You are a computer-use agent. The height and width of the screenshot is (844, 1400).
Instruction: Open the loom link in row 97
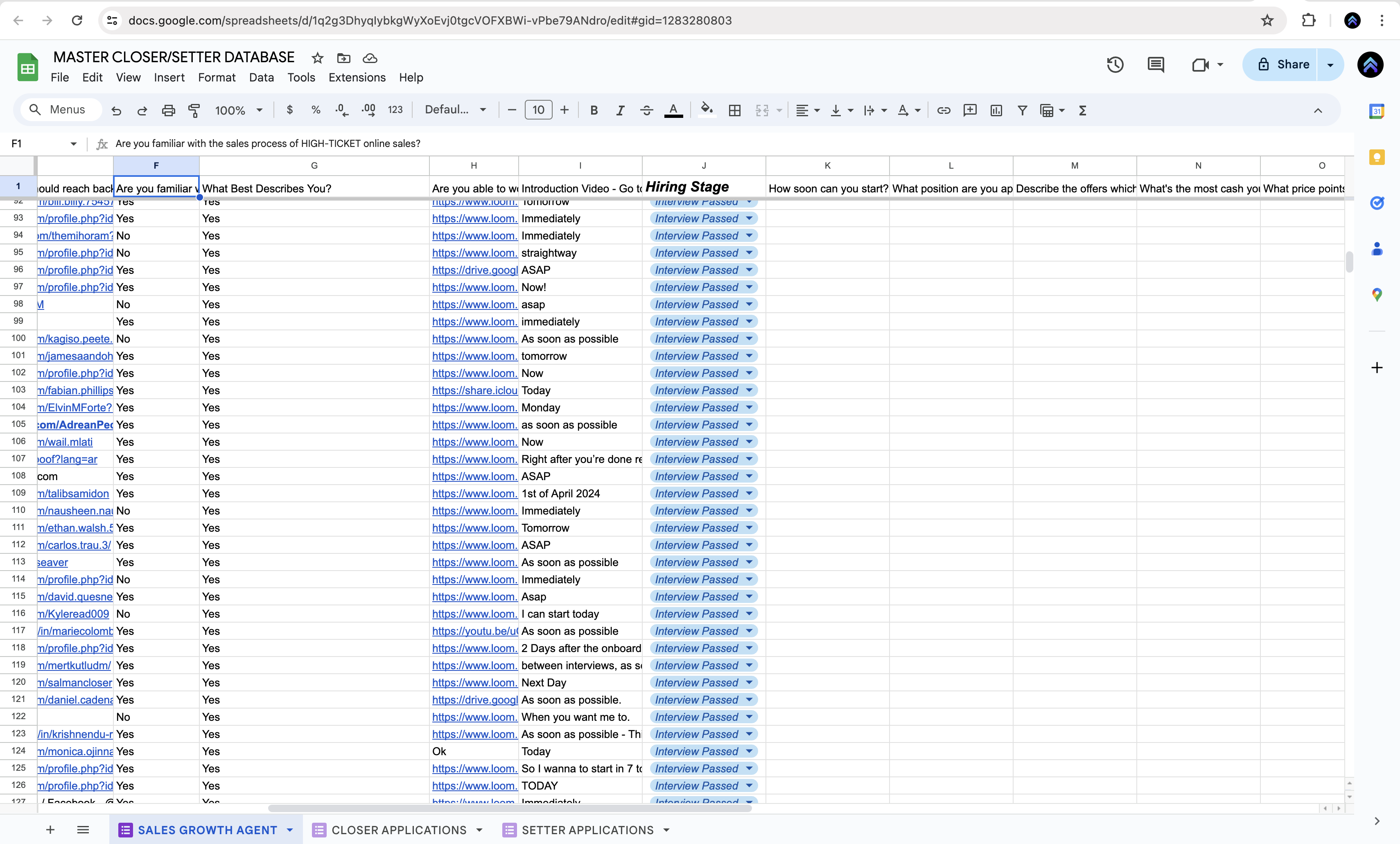point(474,287)
